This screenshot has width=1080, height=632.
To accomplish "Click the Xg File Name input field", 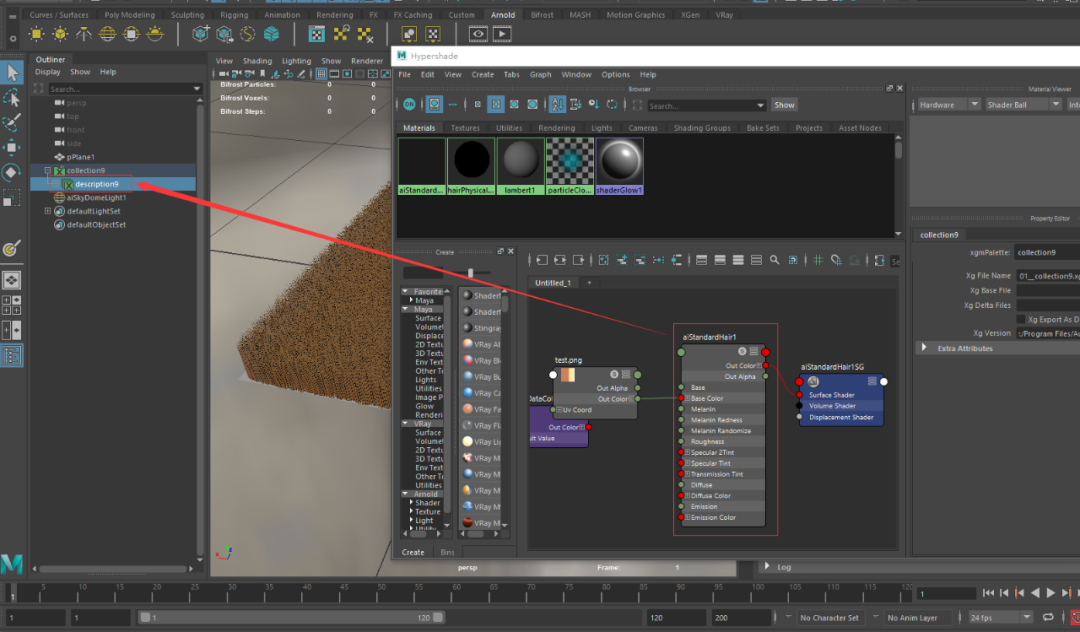I will point(1048,276).
